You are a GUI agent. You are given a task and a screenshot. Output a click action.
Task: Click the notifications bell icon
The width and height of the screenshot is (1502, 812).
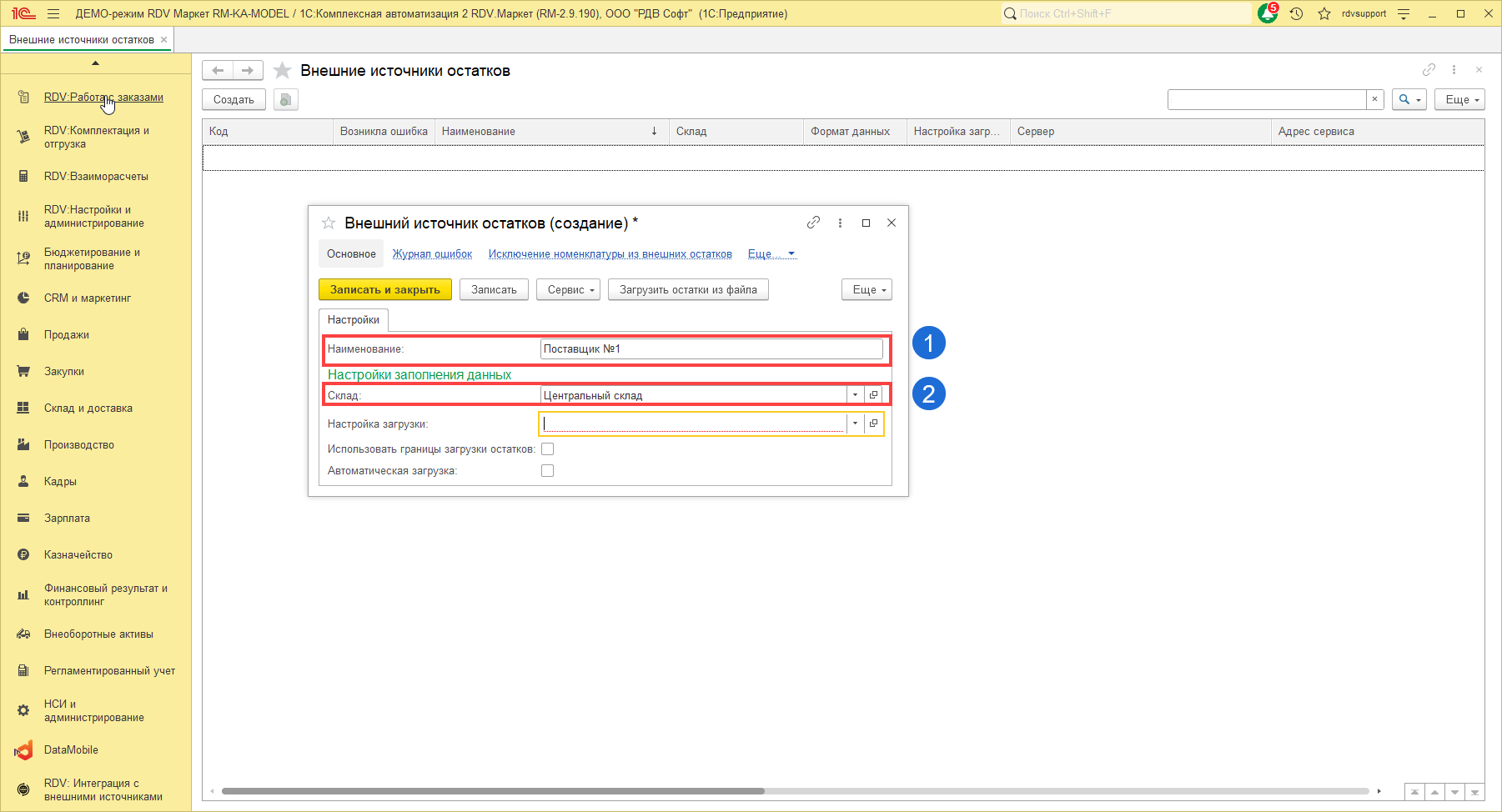click(x=1267, y=14)
